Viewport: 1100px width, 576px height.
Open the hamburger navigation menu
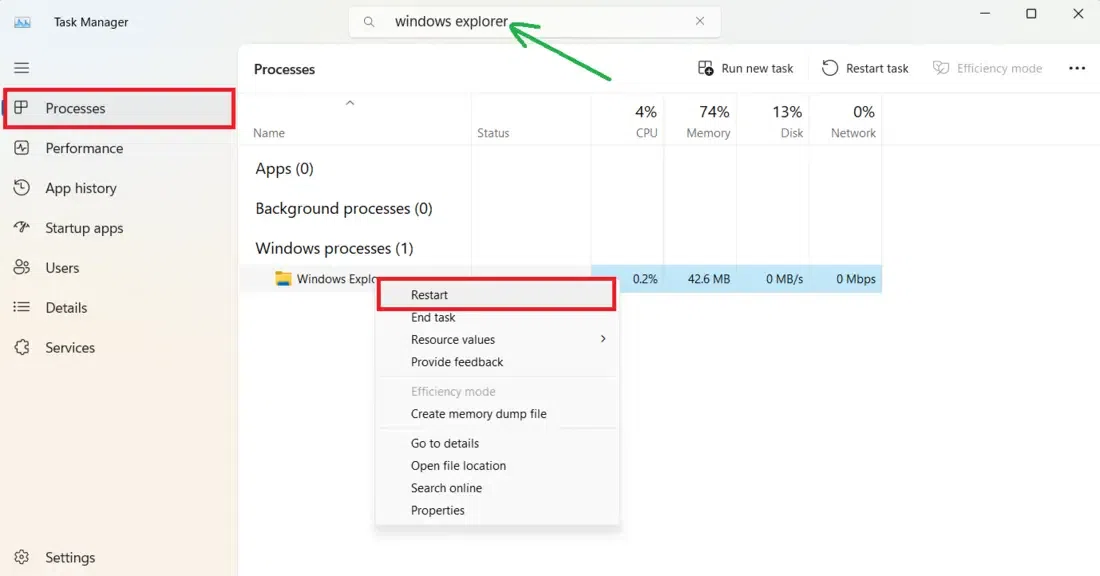22,67
